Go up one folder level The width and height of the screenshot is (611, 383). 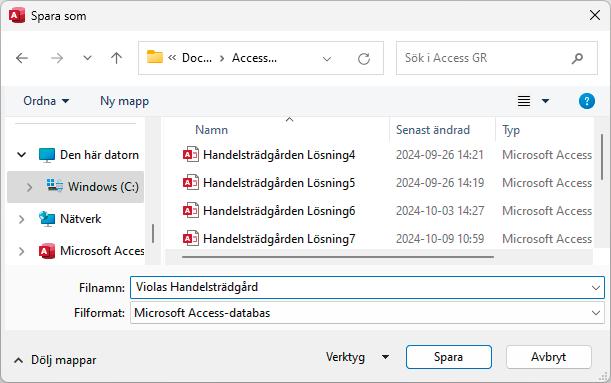pyautogui.click(x=116, y=58)
